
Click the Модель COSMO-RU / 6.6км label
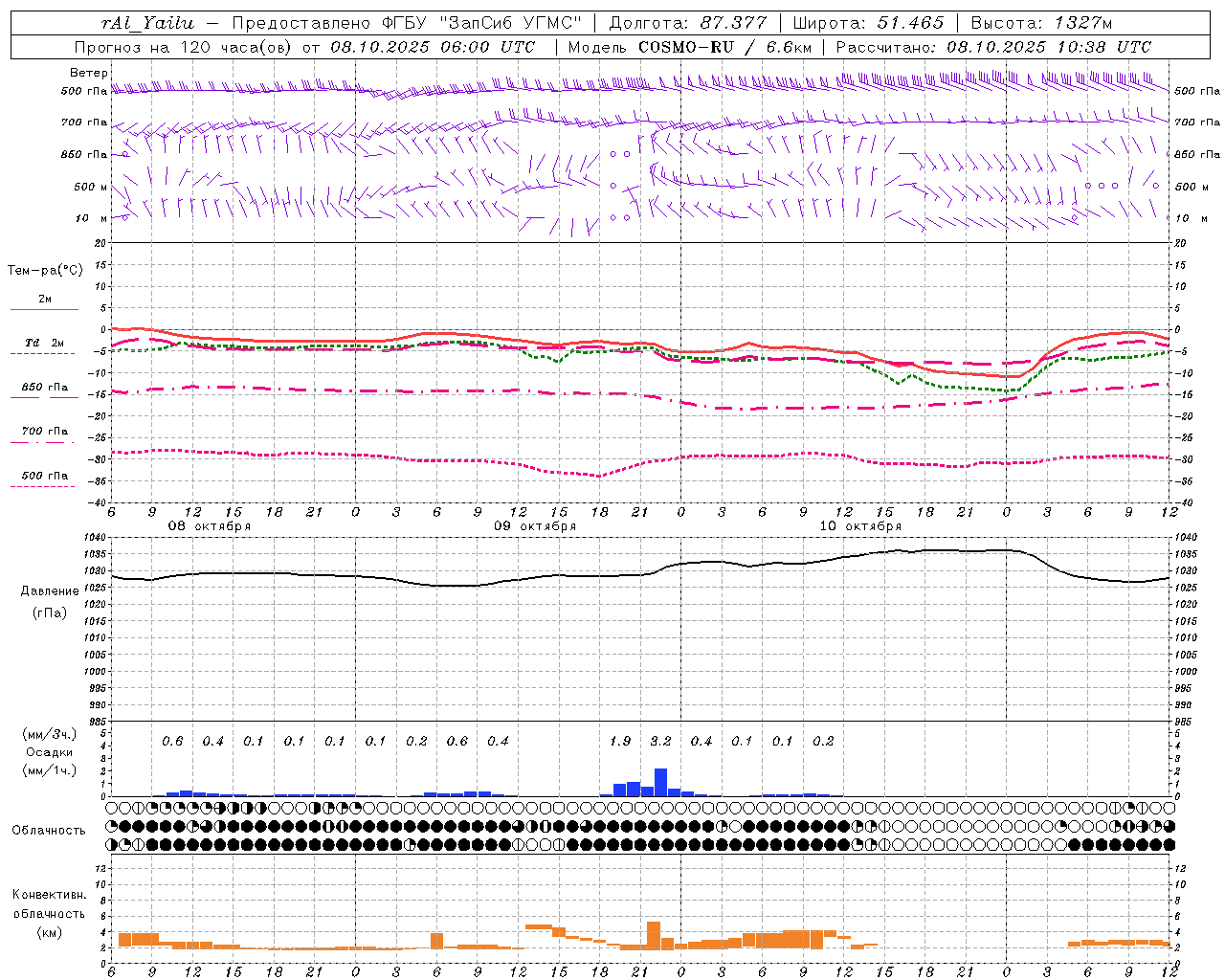click(689, 47)
